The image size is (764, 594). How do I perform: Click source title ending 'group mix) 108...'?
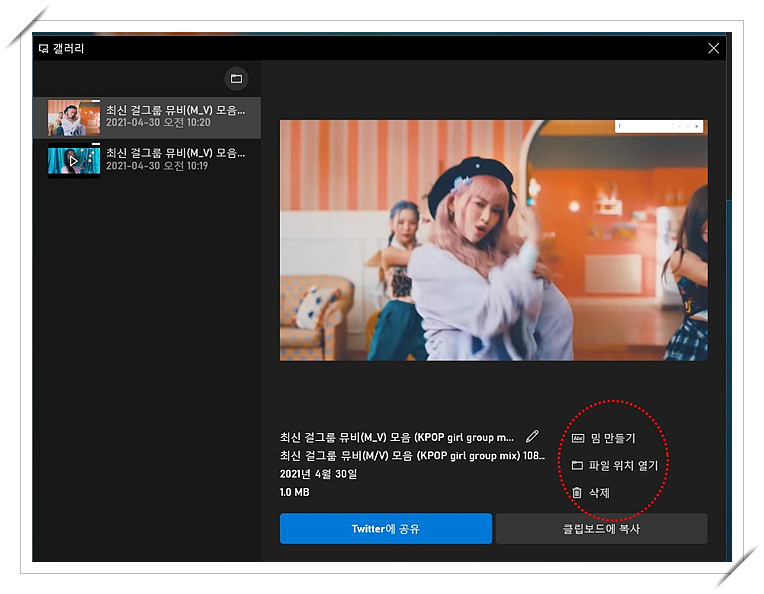coord(412,456)
